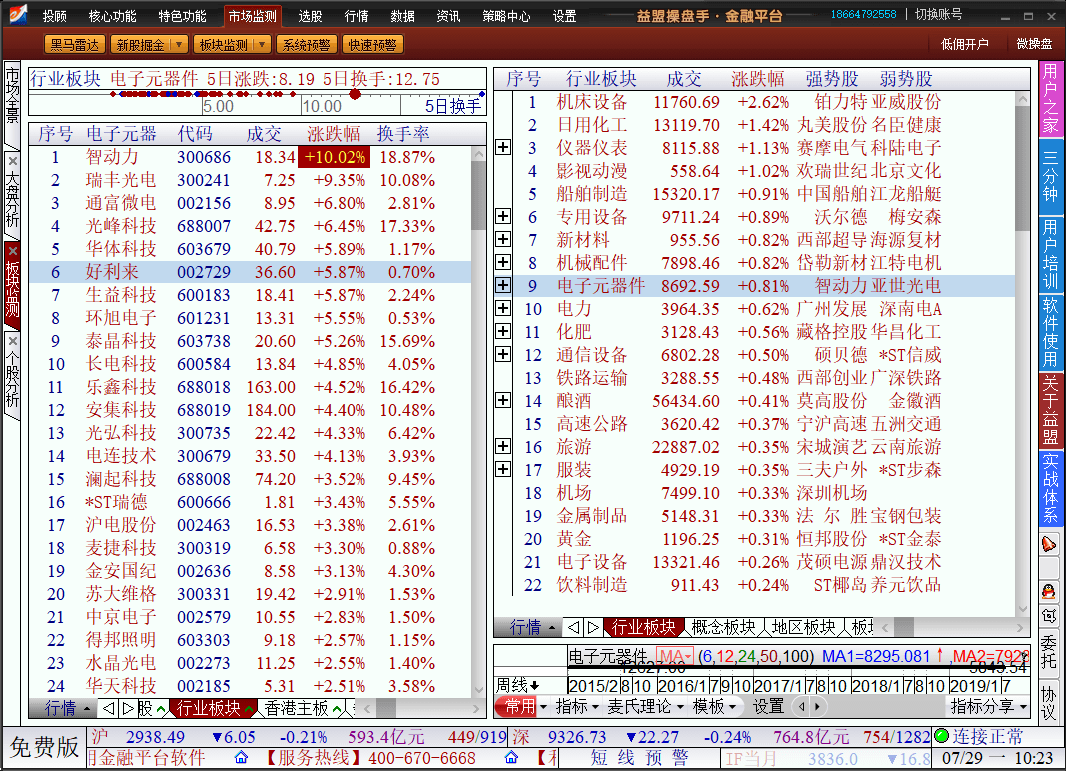
Task: Open the QQ penguin icon in right sidebar
Action: coord(1049,592)
